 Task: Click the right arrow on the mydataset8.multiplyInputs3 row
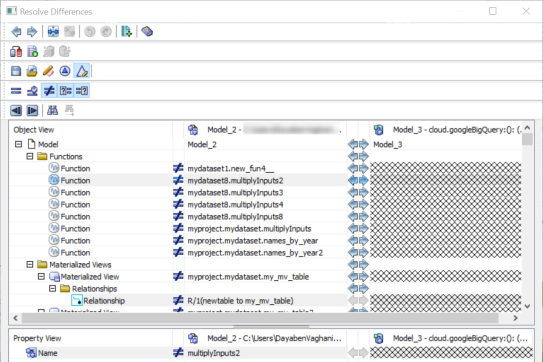[364, 193]
